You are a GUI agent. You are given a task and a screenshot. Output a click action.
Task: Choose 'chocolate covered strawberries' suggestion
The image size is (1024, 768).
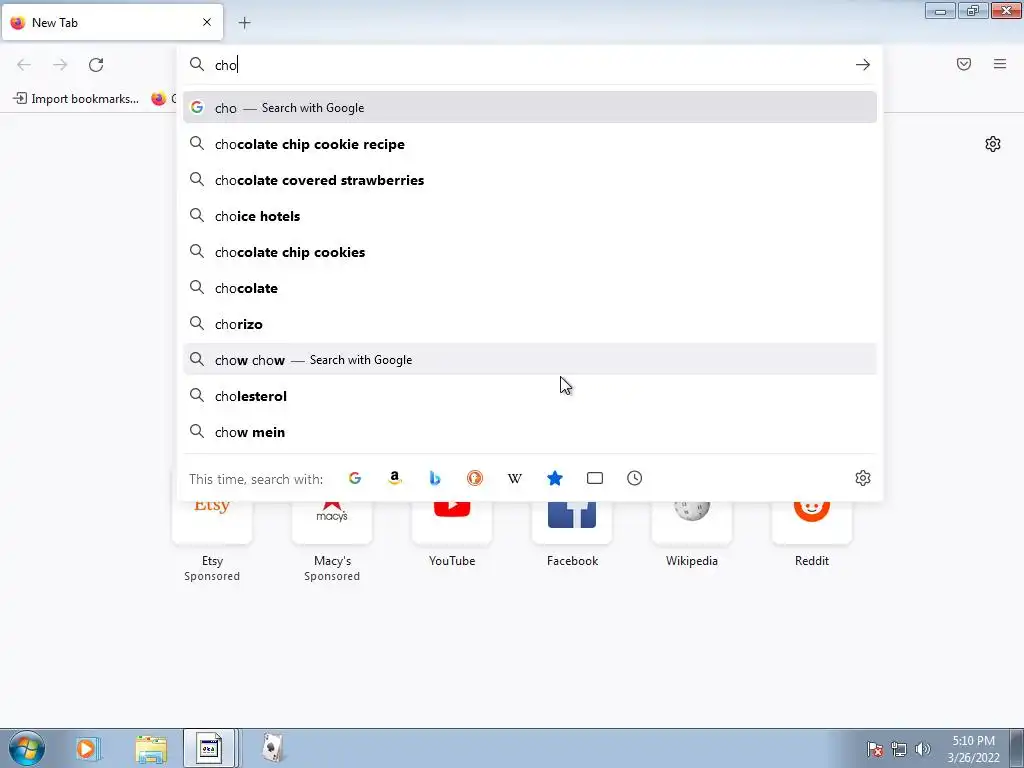point(530,180)
